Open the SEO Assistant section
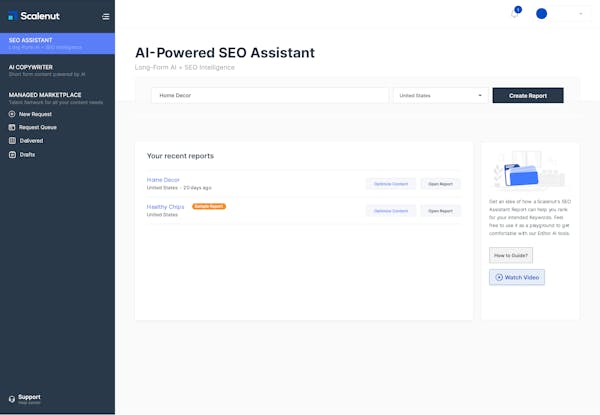600x415 pixels. [x=57, y=44]
